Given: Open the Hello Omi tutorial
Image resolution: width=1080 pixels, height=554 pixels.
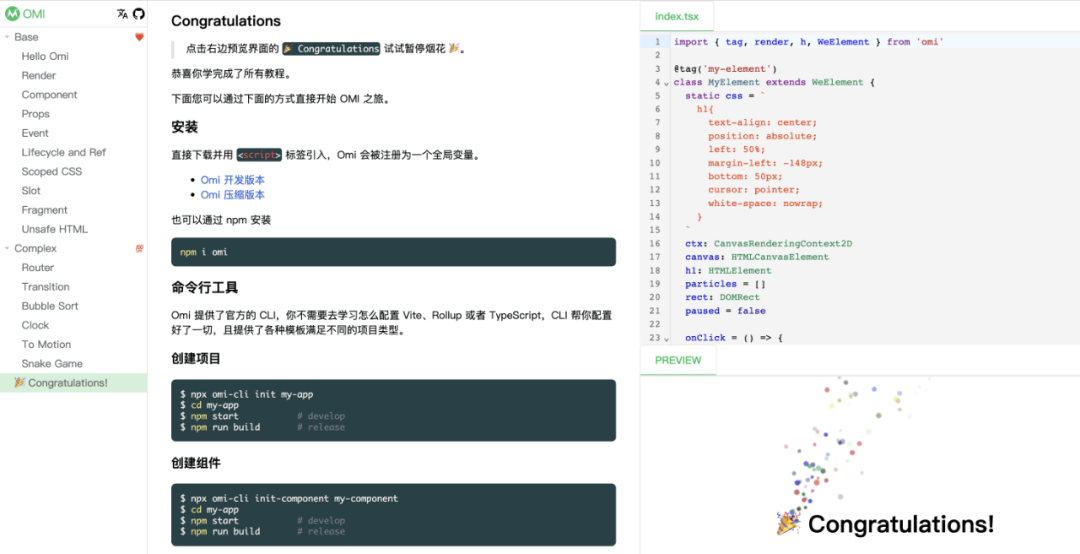Looking at the screenshot, I should pyautogui.click(x=45, y=57).
